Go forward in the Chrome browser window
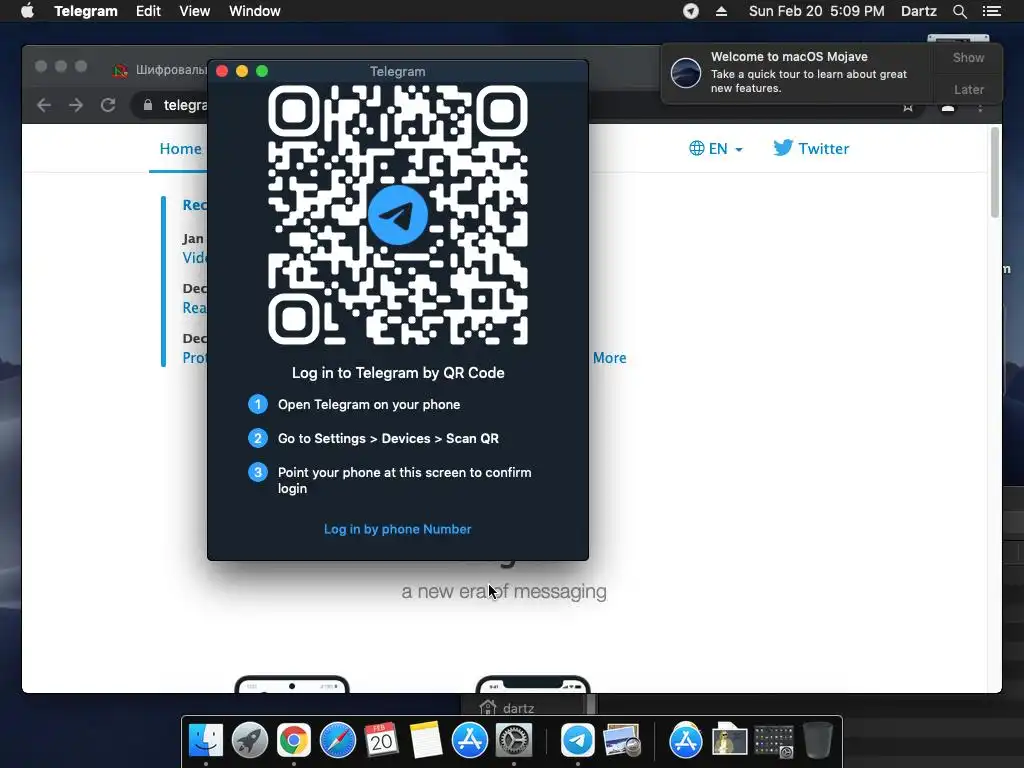Image resolution: width=1024 pixels, height=768 pixels. [x=76, y=105]
